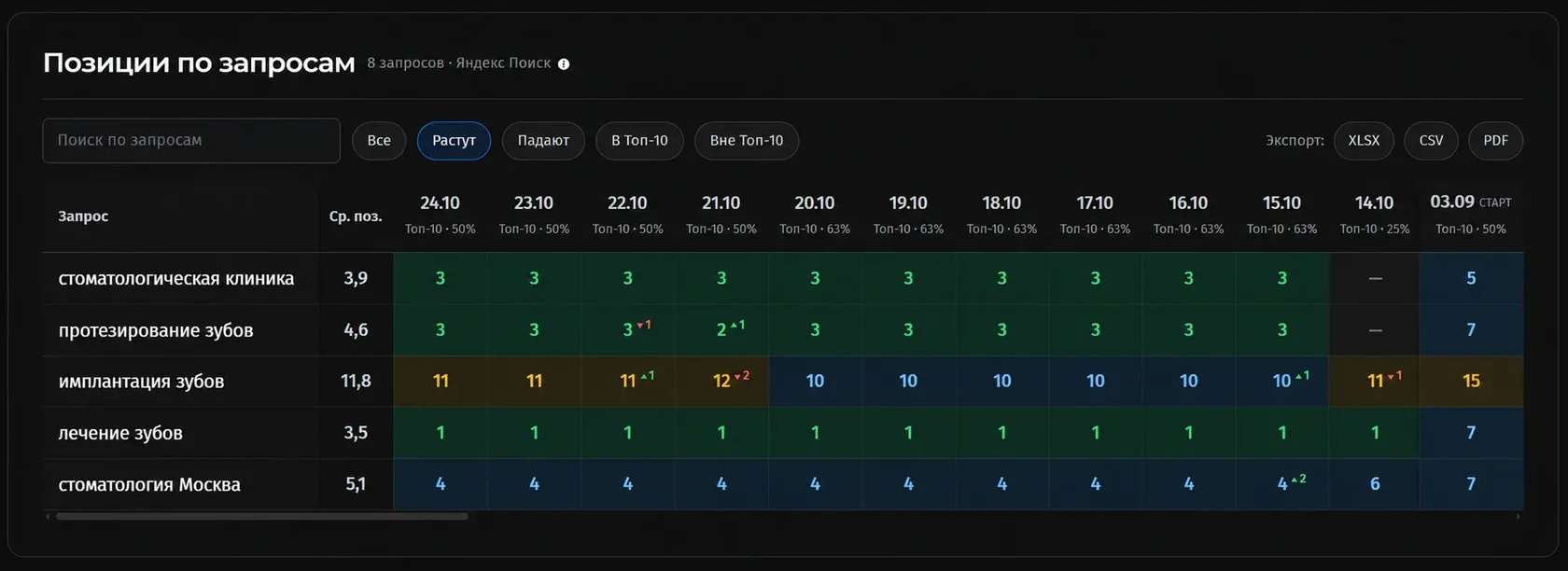Select the 24.10 date column header

click(441, 215)
